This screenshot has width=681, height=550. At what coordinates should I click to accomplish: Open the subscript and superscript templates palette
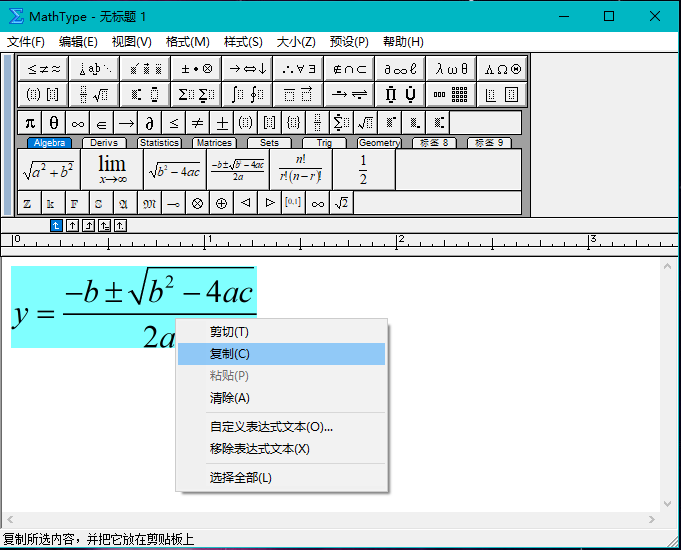click(x=145, y=94)
